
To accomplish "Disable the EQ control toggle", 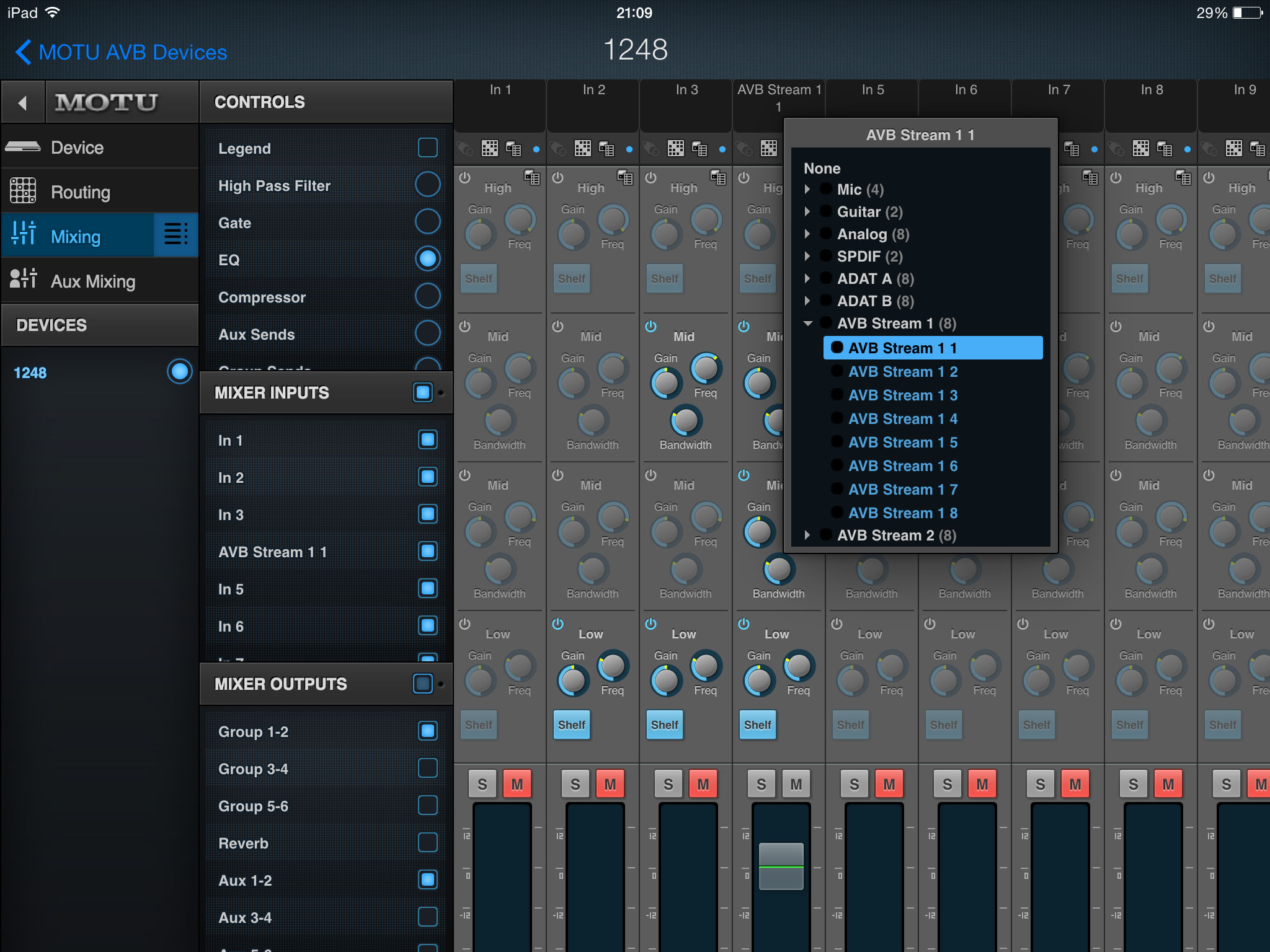I will click(428, 258).
